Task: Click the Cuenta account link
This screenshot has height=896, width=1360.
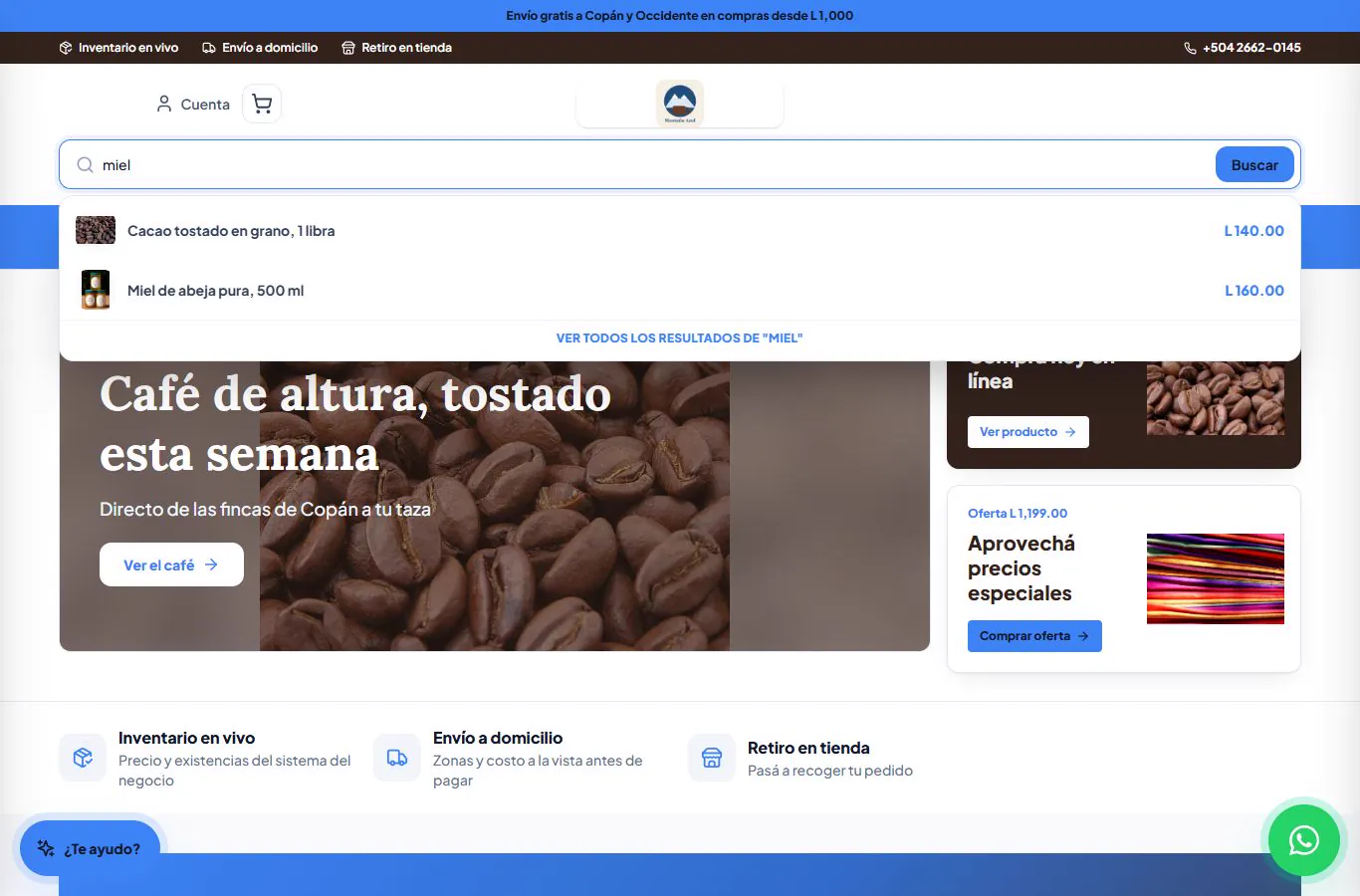Action: pyautogui.click(x=193, y=104)
